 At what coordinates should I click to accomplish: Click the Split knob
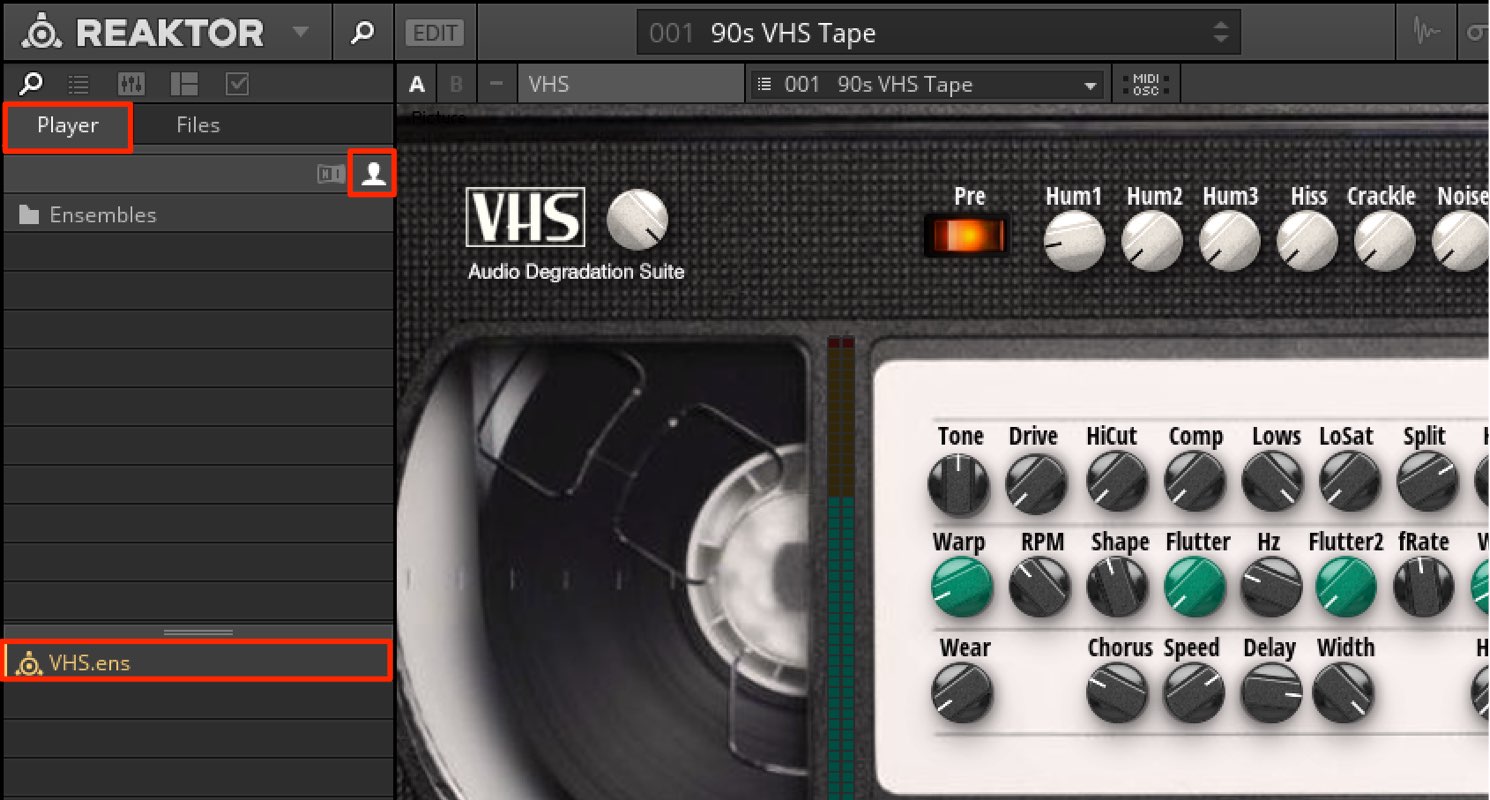pos(1427,481)
